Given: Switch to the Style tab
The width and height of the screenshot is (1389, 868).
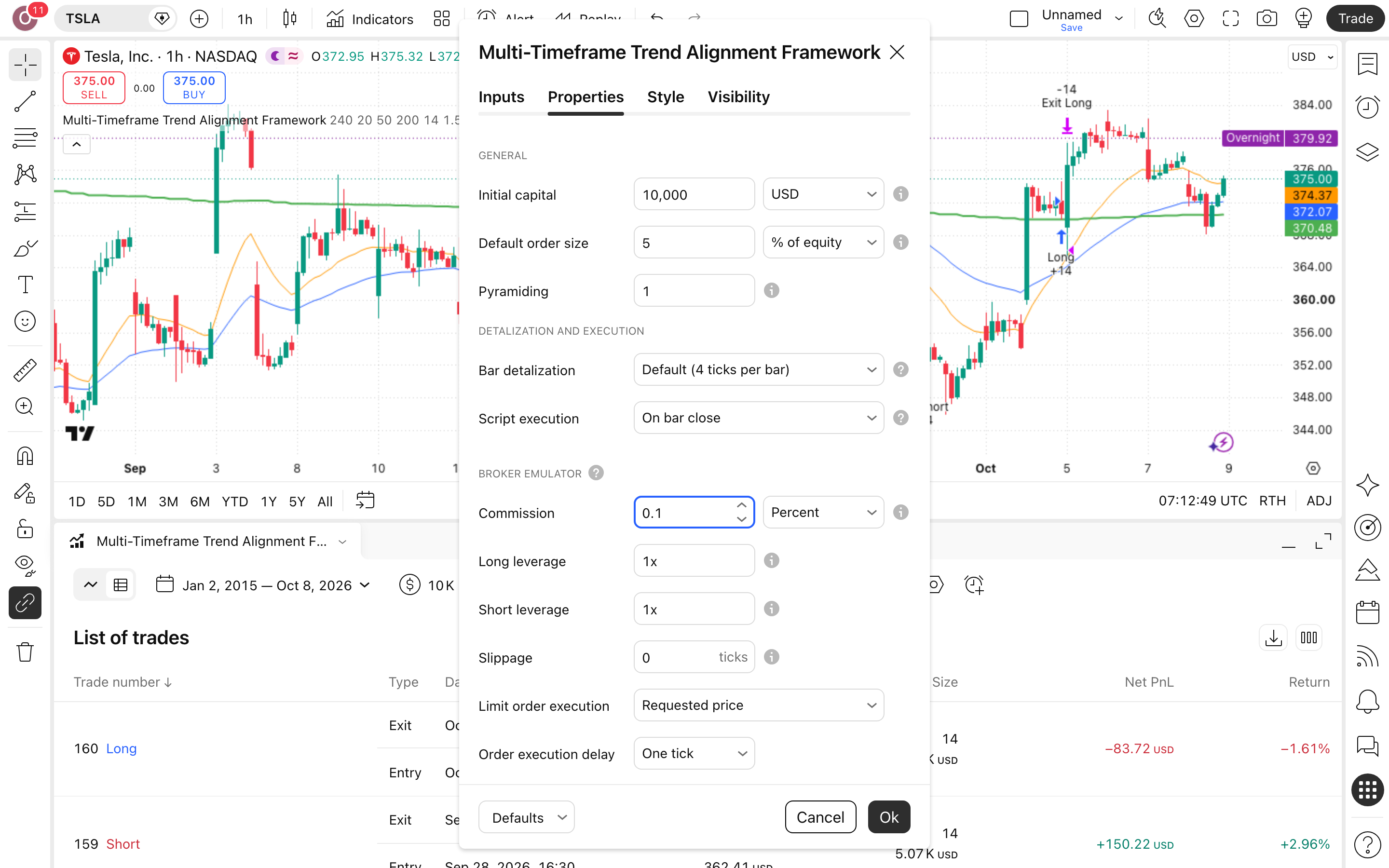Looking at the screenshot, I should tap(665, 97).
